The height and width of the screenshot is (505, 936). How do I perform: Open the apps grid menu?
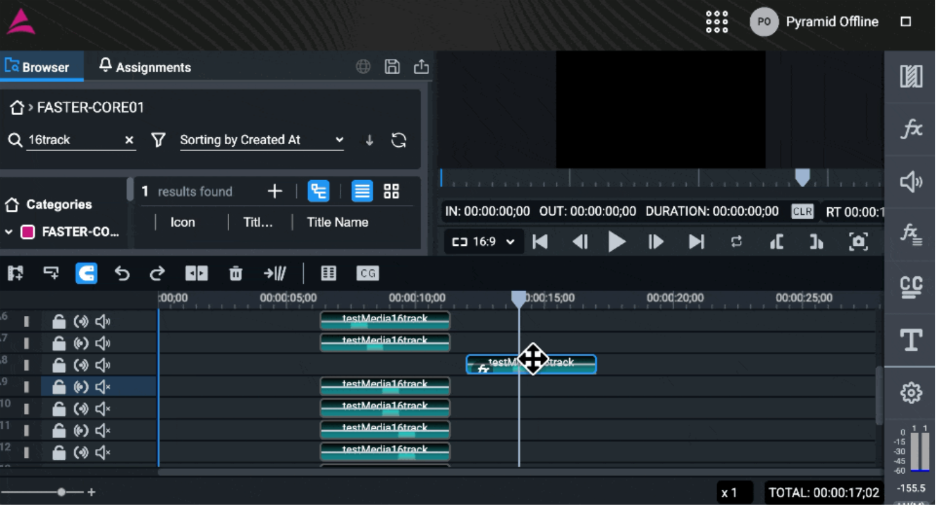coord(716,22)
